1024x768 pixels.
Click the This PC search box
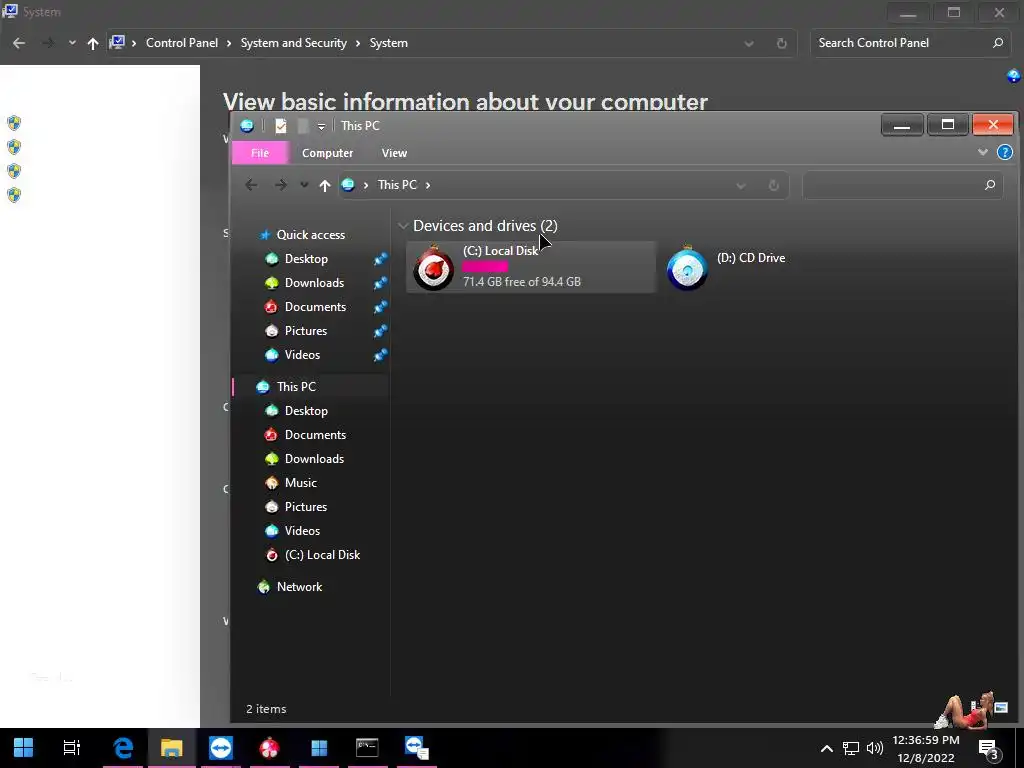pos(903,185)
